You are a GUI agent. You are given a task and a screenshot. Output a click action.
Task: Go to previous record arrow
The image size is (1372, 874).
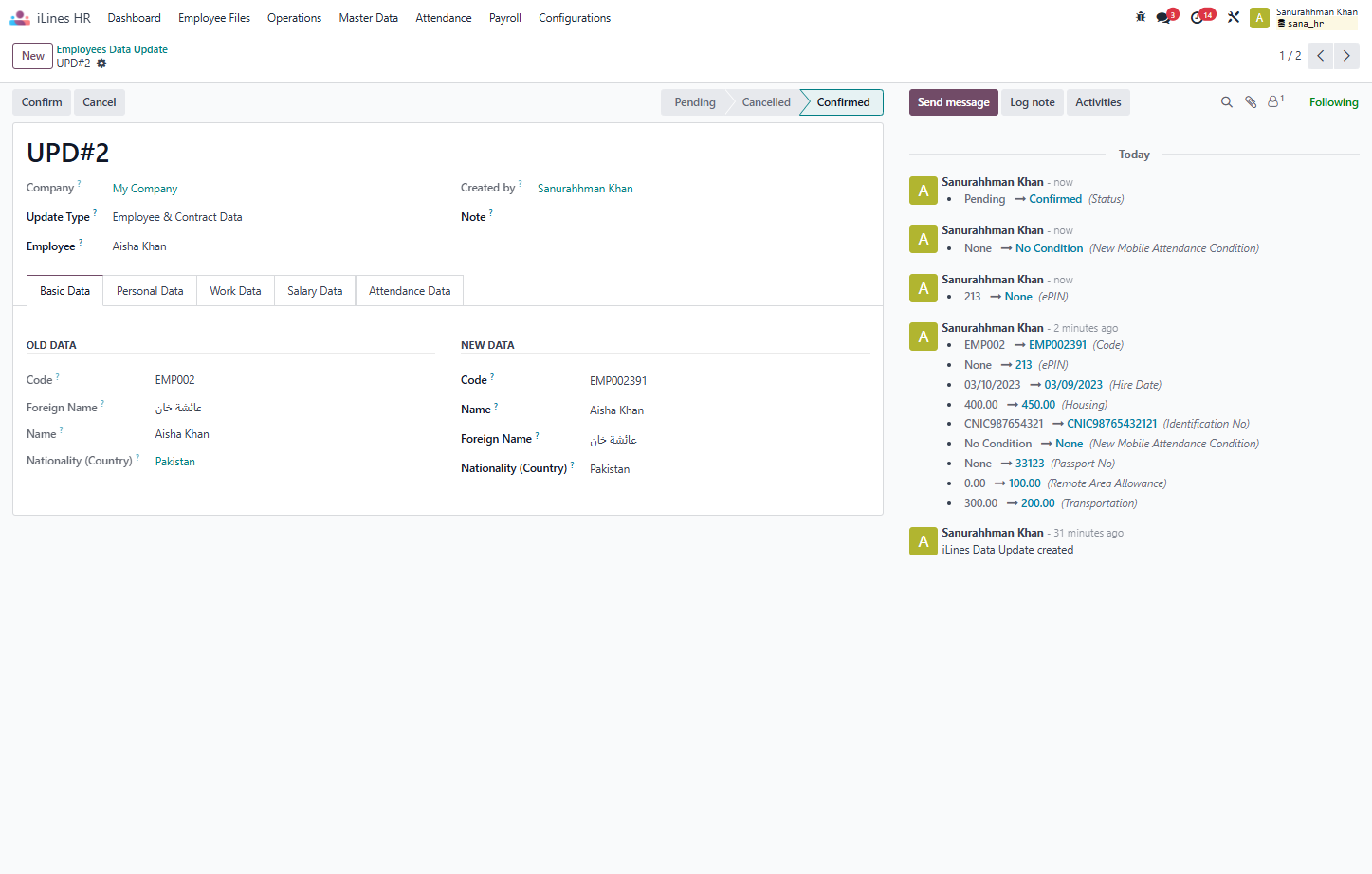1320,56
